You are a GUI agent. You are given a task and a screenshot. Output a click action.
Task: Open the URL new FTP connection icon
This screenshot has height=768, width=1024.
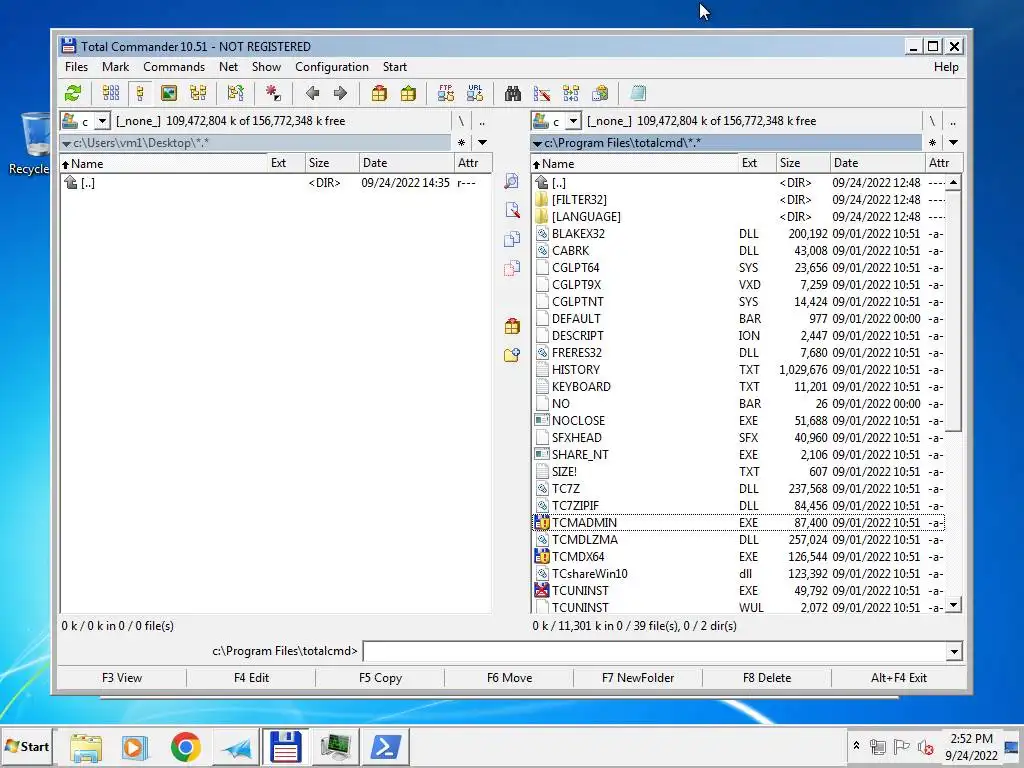point(475,93)
